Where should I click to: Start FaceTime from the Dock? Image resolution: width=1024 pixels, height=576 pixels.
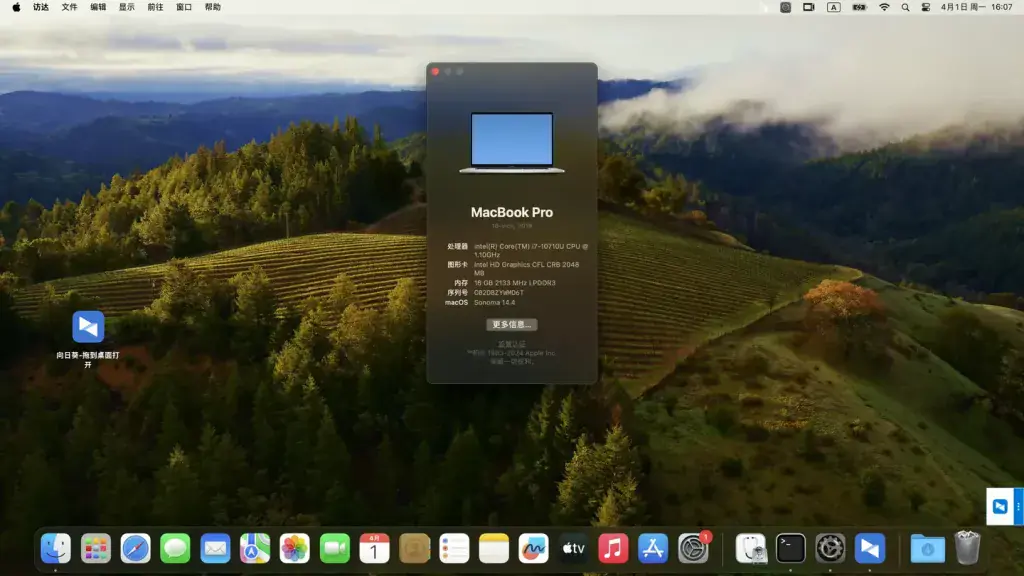click(334, 548)
